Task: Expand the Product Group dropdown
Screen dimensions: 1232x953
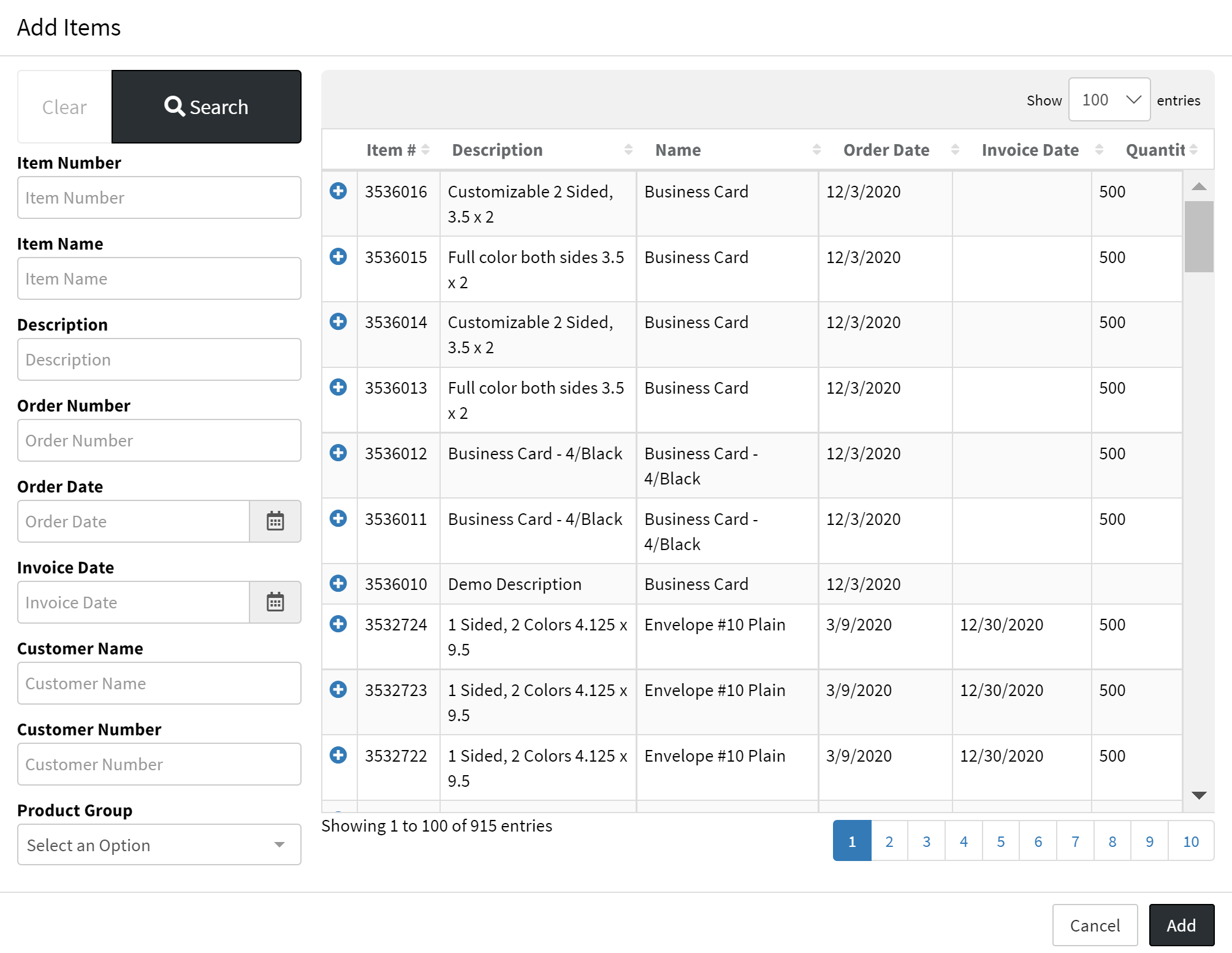Action: (159, 845)
